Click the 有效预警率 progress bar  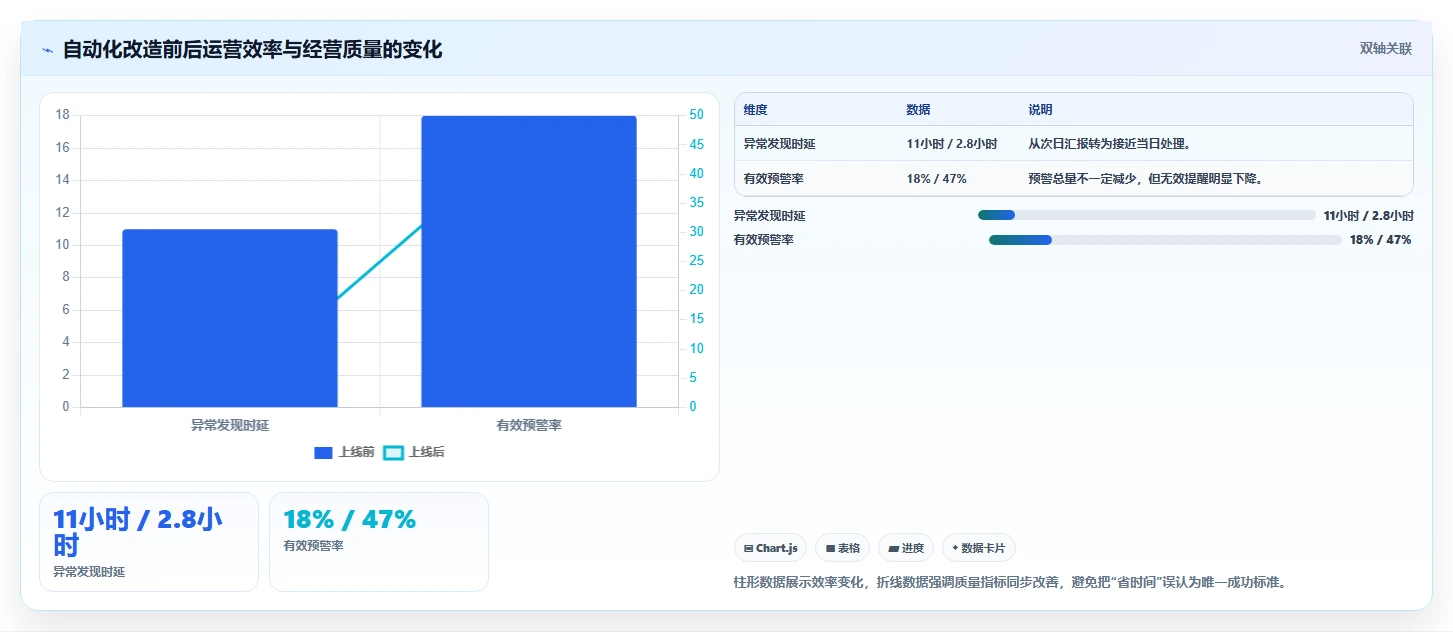pyautogui.click(x=1165, y=240)
